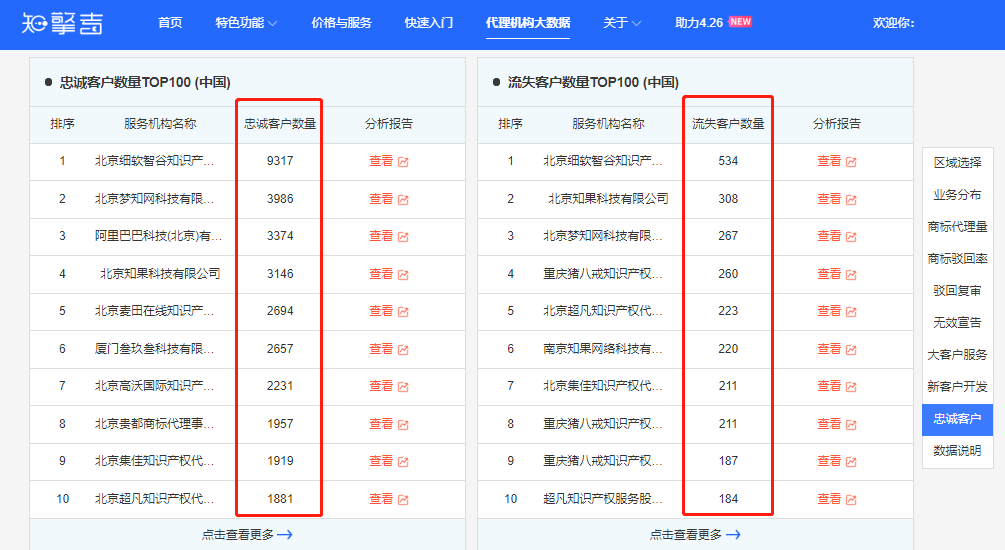Click 查看 link for 南京知果网络科技 row

829,349
